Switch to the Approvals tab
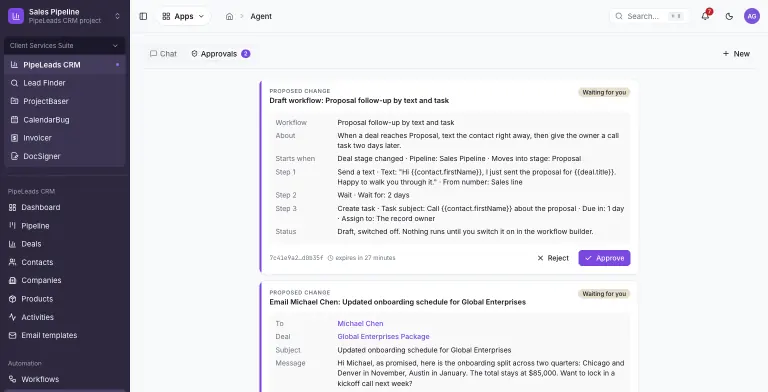The height and width of the screenshot is (392, 768). click(220, 54)
